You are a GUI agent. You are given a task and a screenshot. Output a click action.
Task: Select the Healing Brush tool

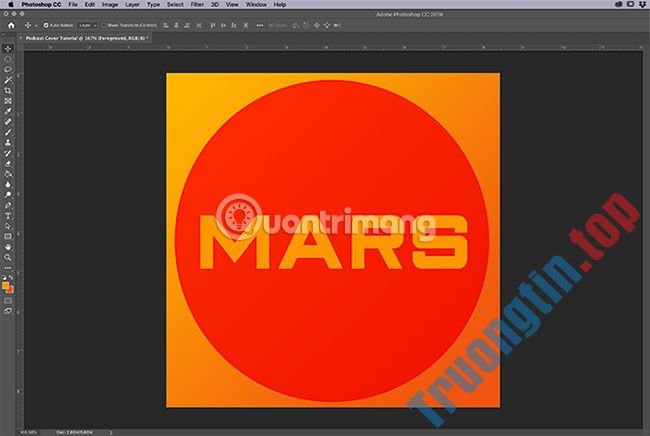click(8, 121)
